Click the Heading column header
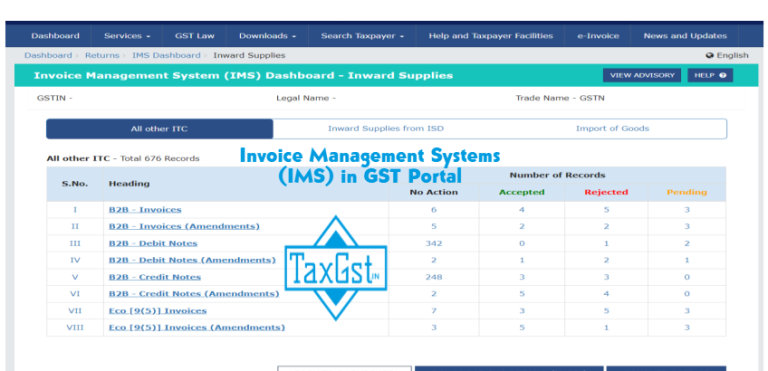The image size is (768, 371). click(129, 184)
